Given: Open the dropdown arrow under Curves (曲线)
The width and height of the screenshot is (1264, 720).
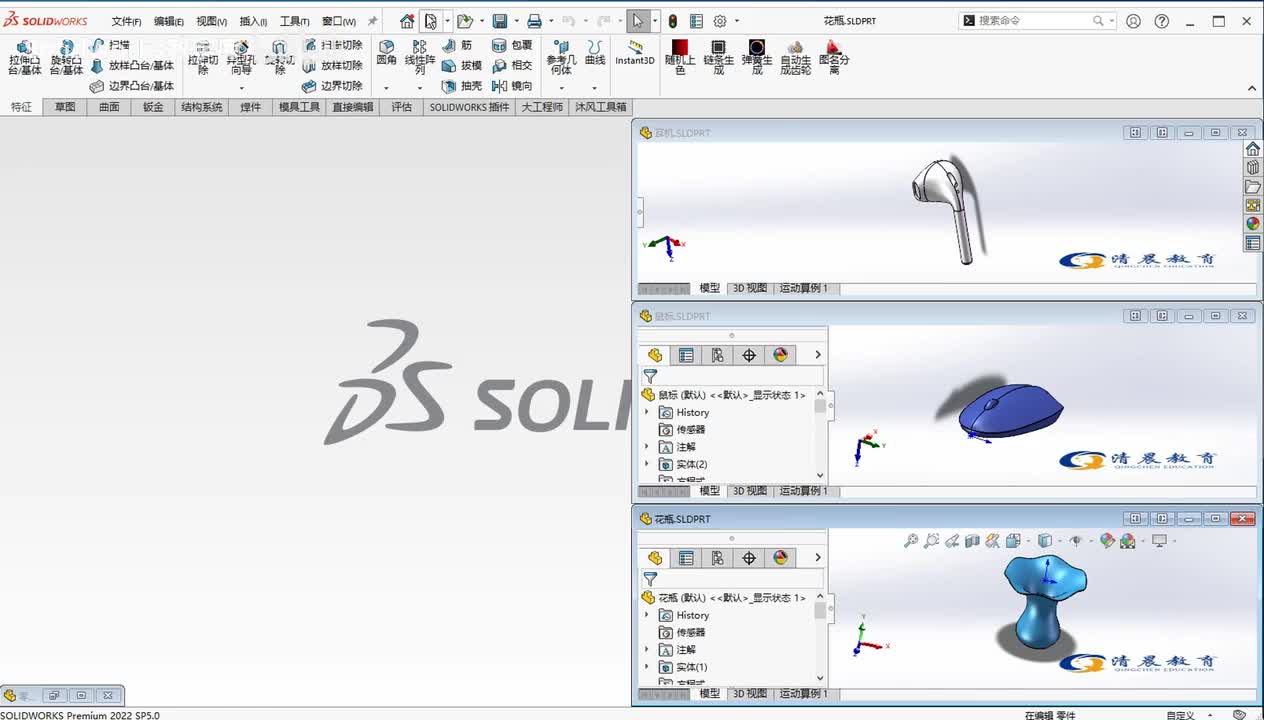Looking at the screenshot, I should tap(595, 87).
